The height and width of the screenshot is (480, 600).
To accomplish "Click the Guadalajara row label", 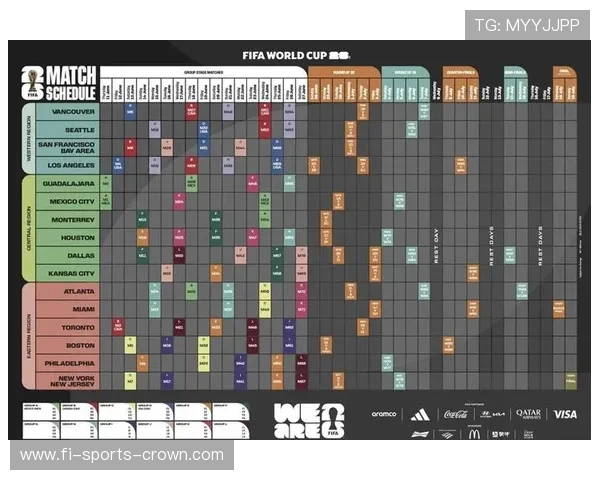I will pyautogui.click(x=68, y=184).
